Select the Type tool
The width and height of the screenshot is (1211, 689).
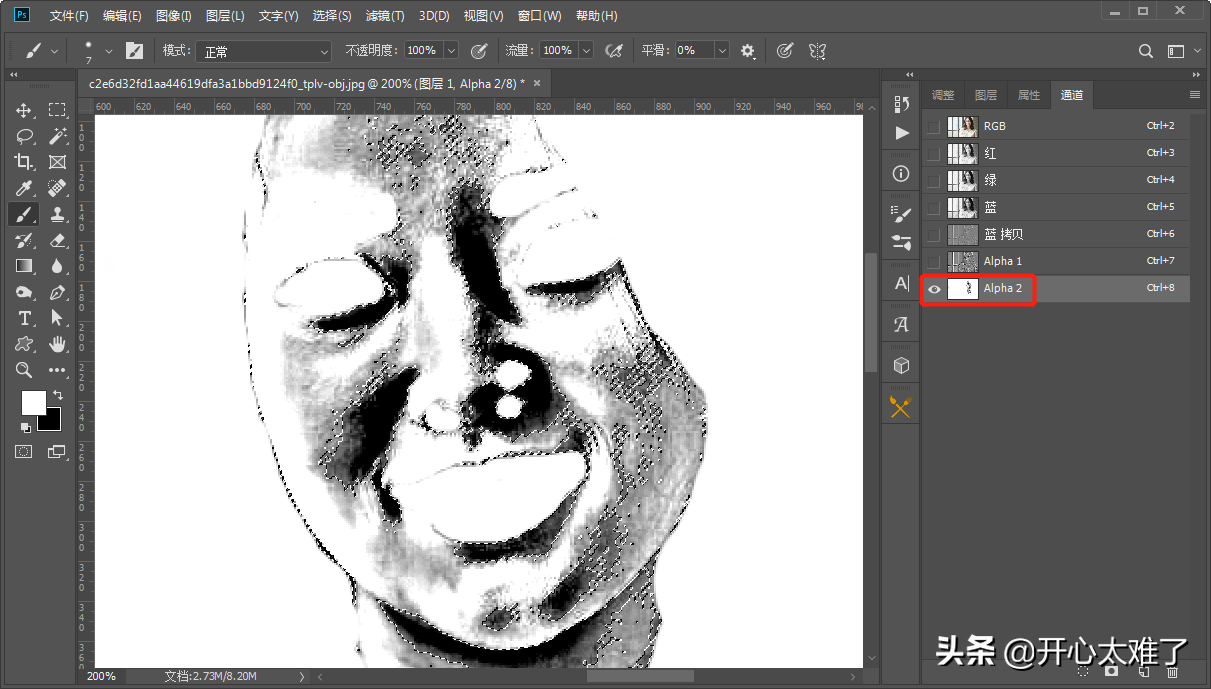24,318
